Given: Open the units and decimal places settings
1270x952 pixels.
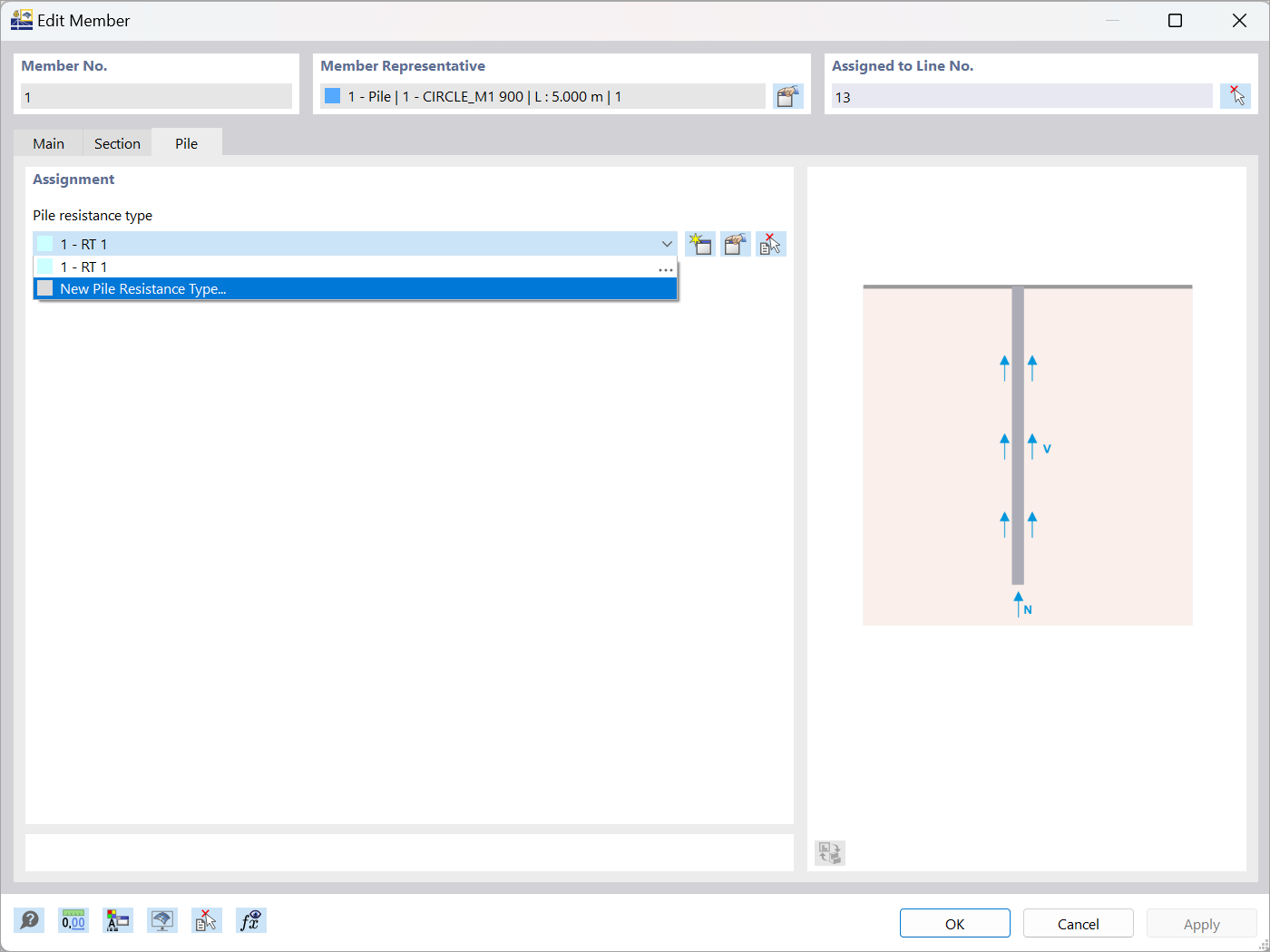Looking at the screenshot, I should pyautogui.click(x=73, y=920).
